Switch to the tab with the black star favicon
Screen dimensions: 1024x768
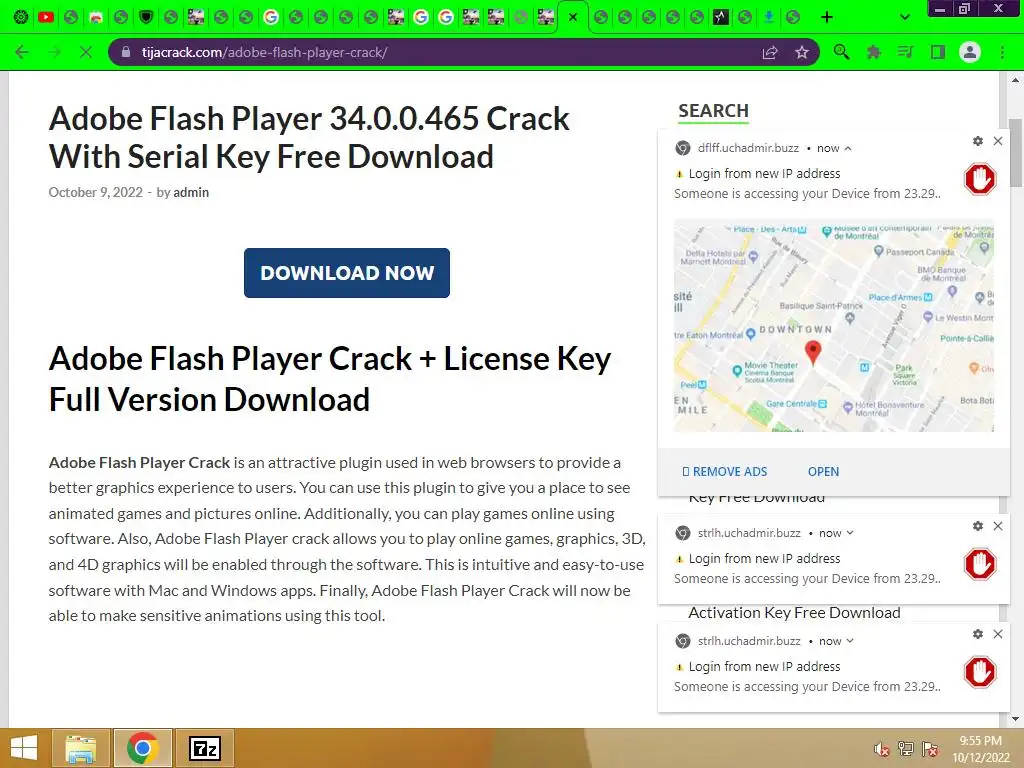(720, 17)
